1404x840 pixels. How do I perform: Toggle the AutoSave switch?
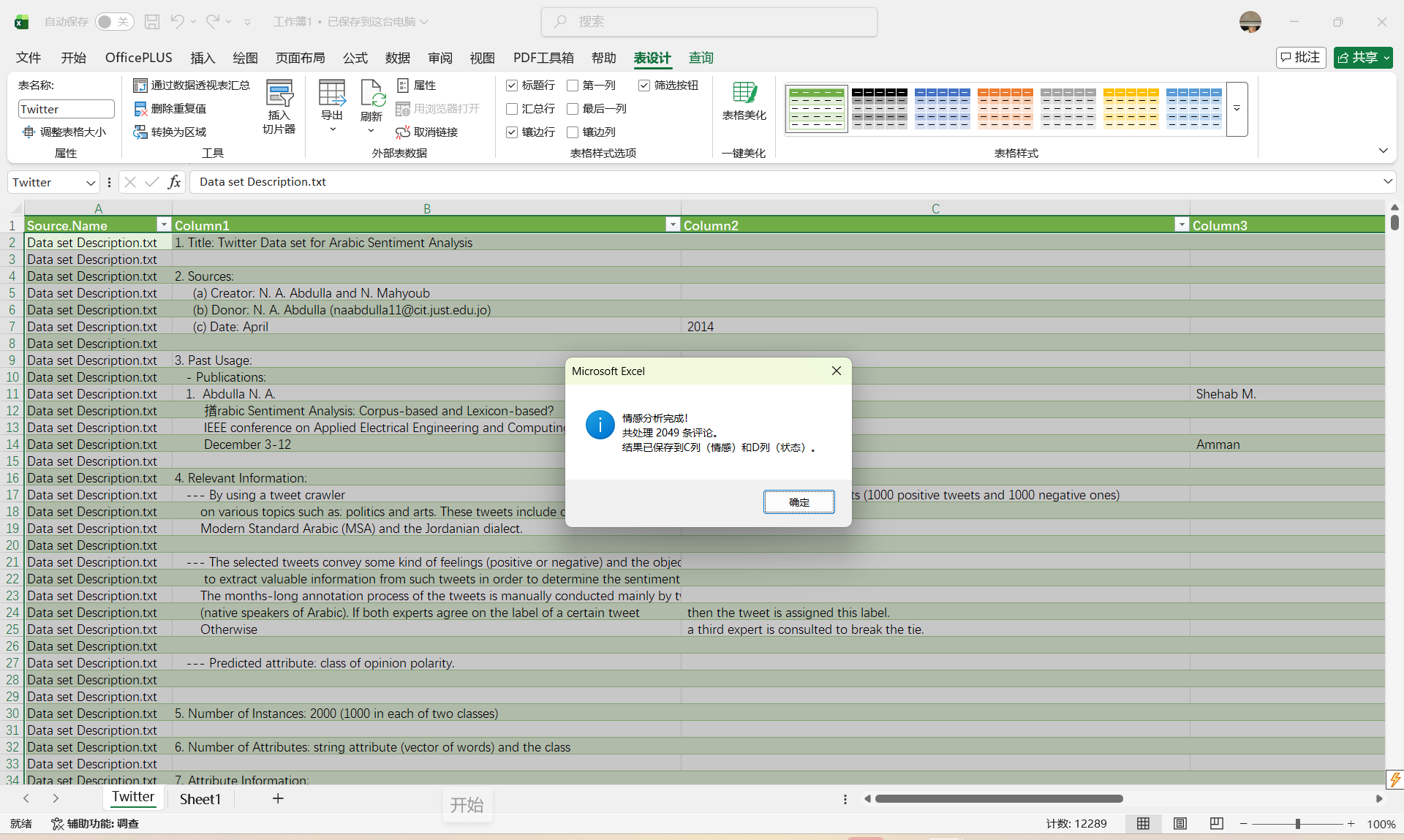click(x=114, y=22)
